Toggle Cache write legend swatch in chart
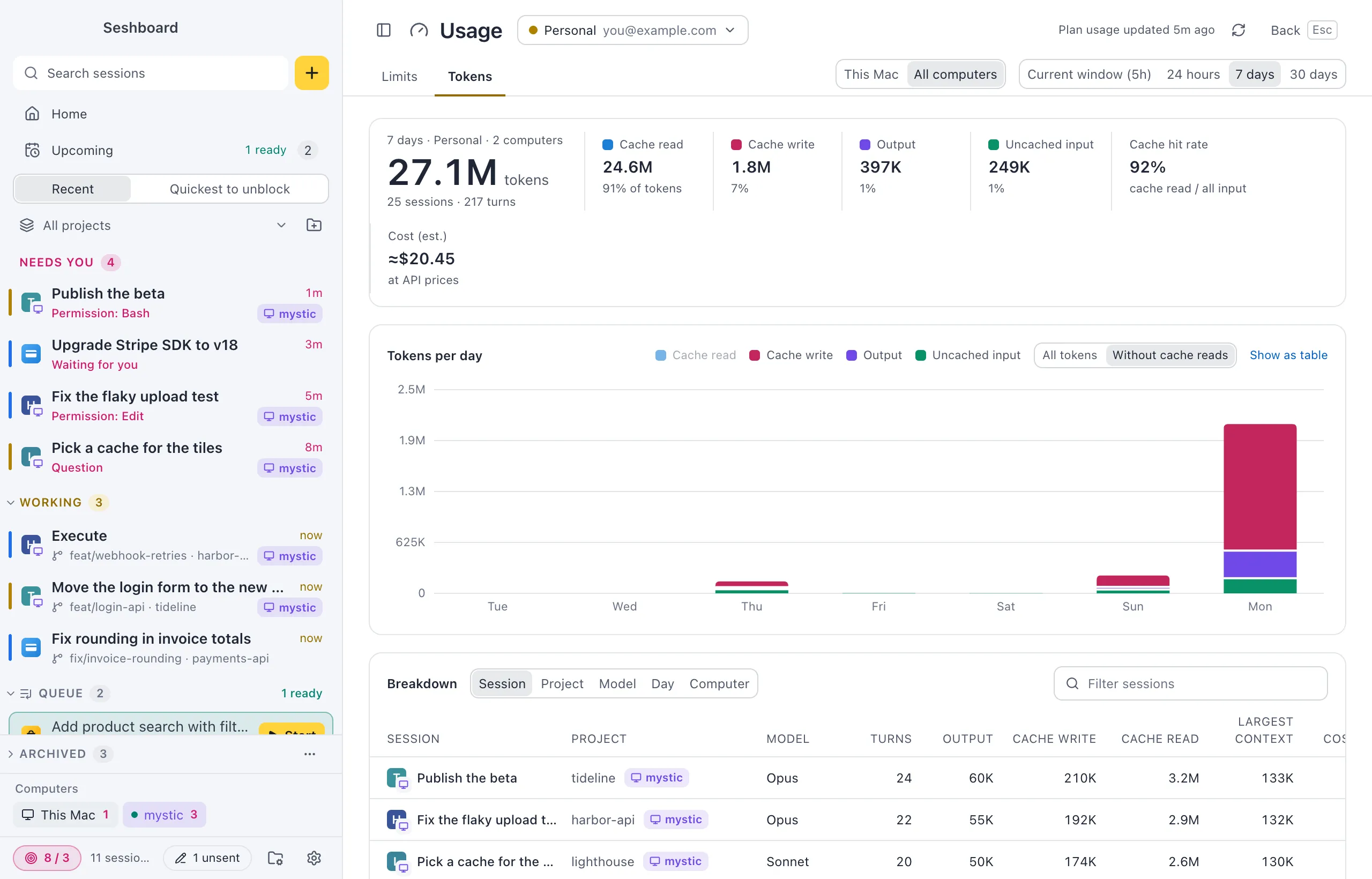 point(755,355)
